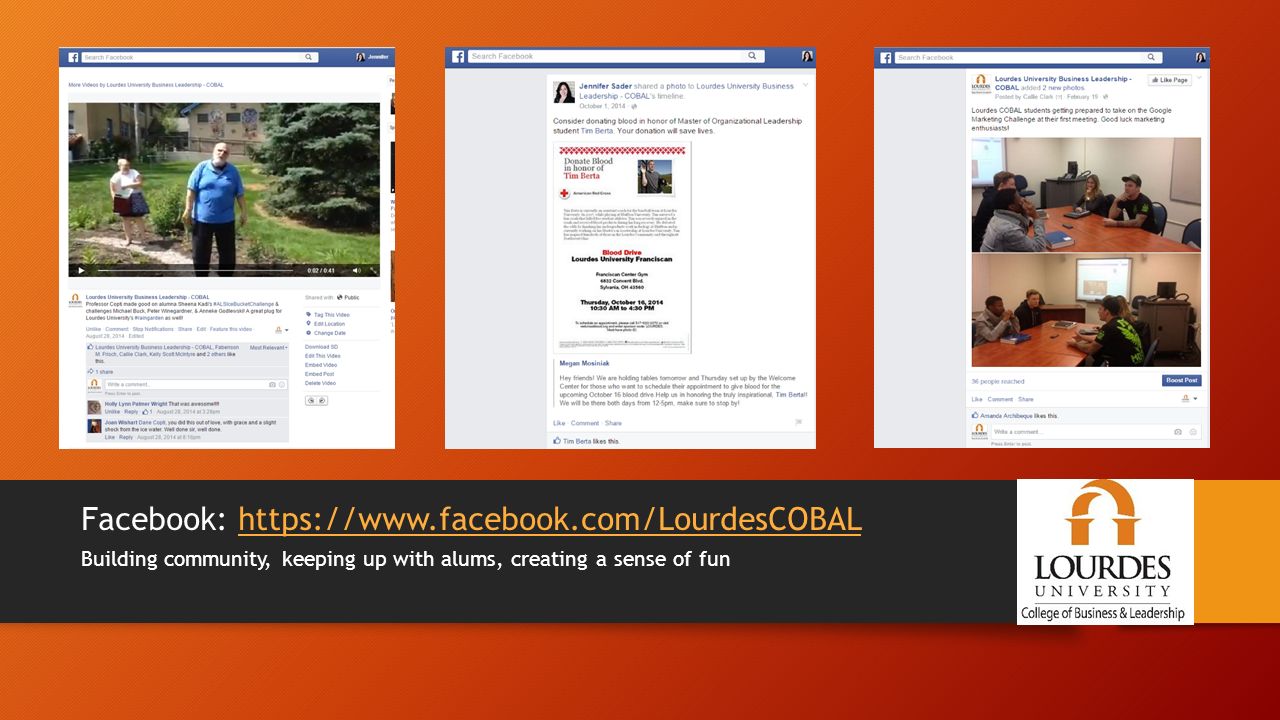Viewport: 1280px width, 720px height.
Task: Click the Facebook logo in the middle screenshot
Action: click(x=458, y=56)
